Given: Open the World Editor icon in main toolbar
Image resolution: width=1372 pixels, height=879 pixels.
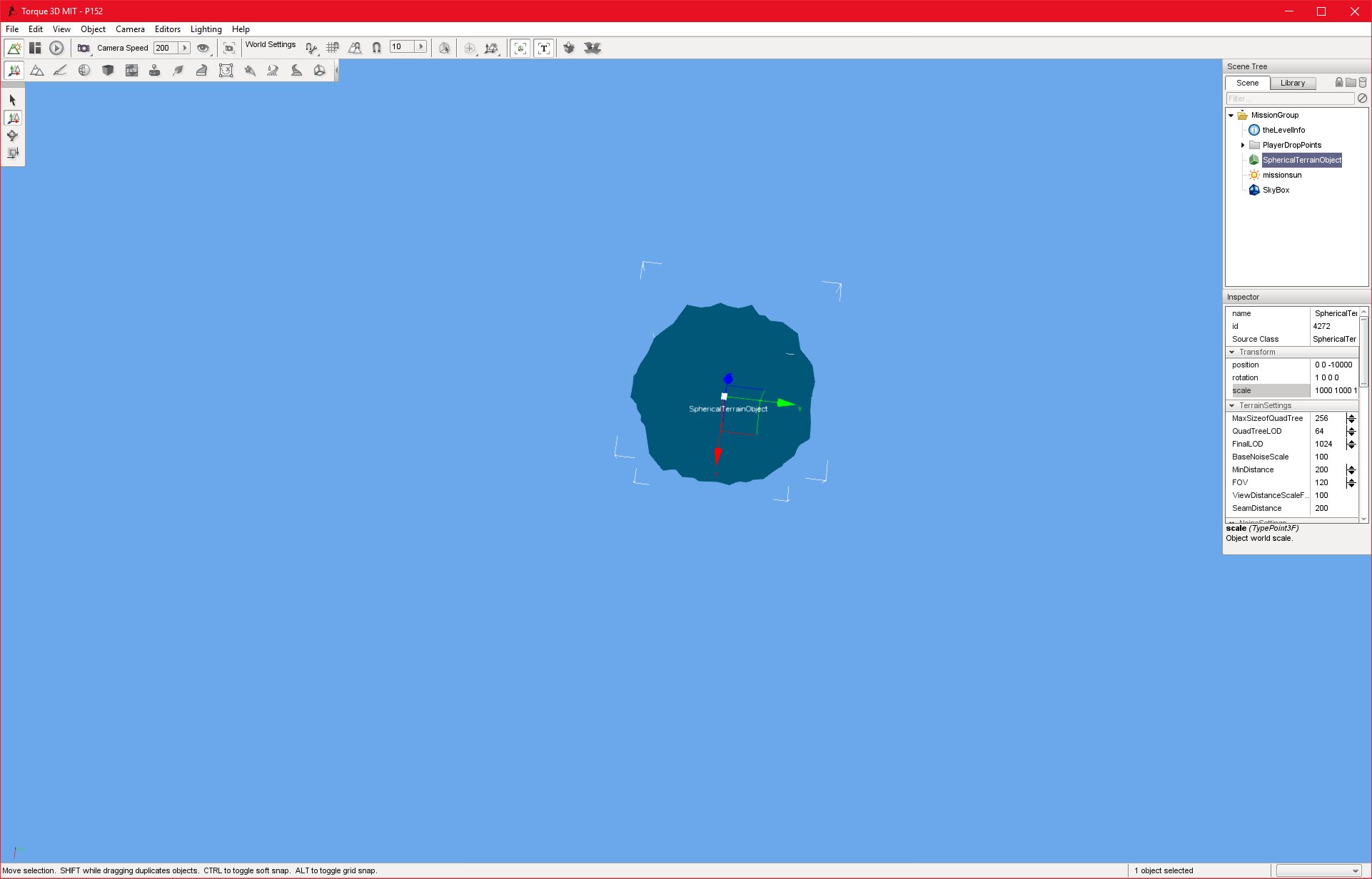Looking at the screenshot, I should [x=14, y=48].
